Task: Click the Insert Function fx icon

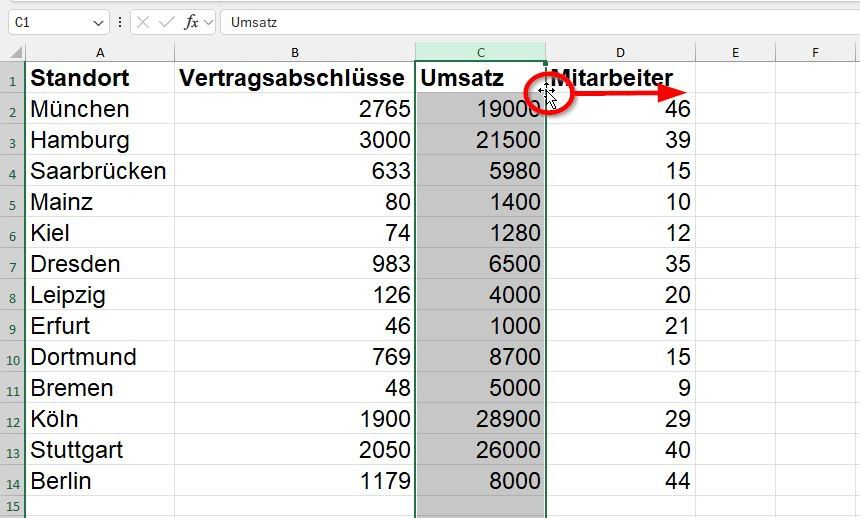Action: coord(190,22)
